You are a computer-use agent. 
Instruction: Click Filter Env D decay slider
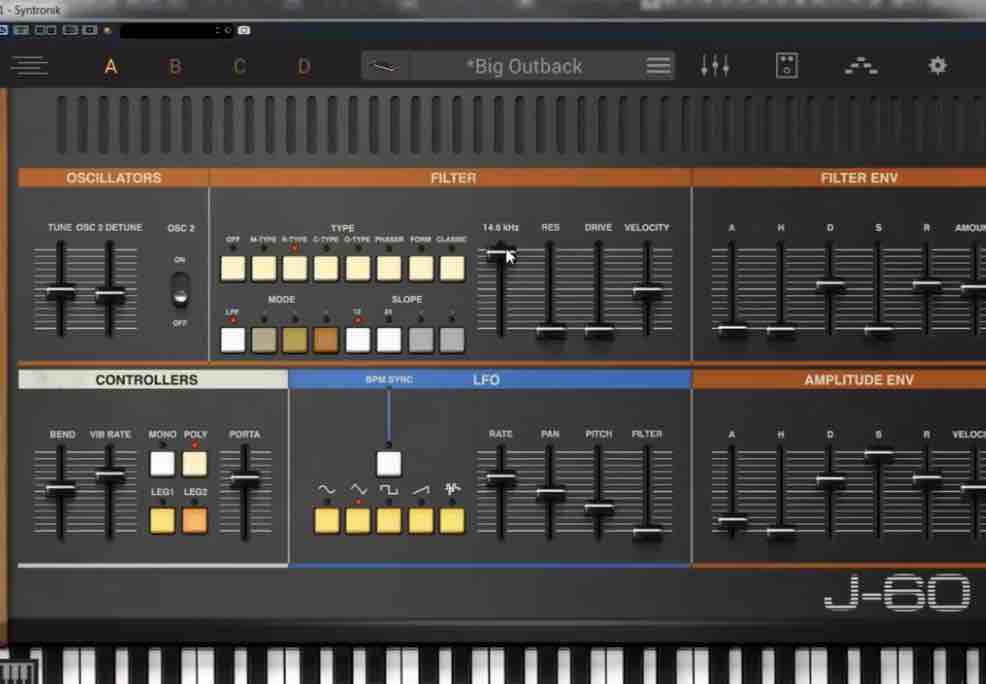click(830, 285)
